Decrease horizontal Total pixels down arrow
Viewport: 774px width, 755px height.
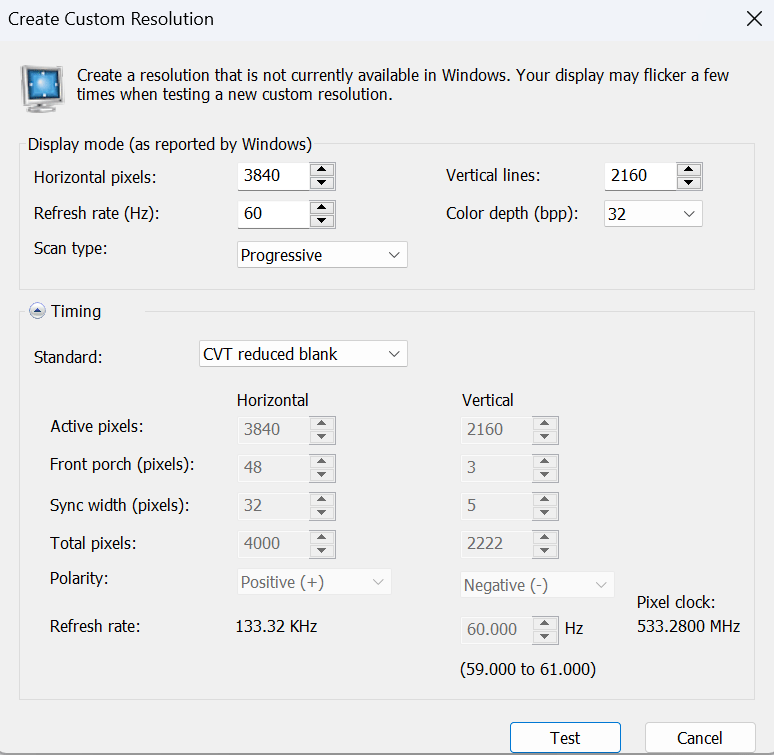click(322, 551)
